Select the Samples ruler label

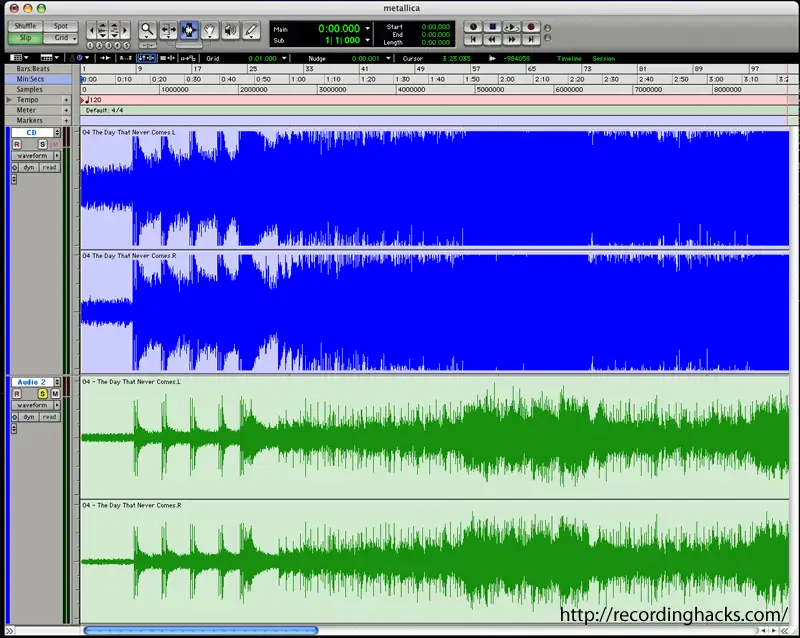click(x=30, y=90)
